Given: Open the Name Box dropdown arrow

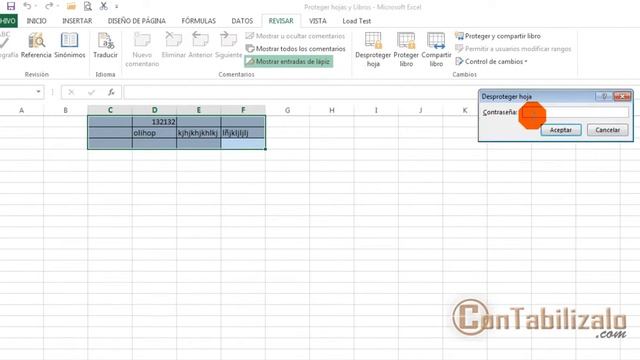Looking at the screenshot, I should 38,92.
